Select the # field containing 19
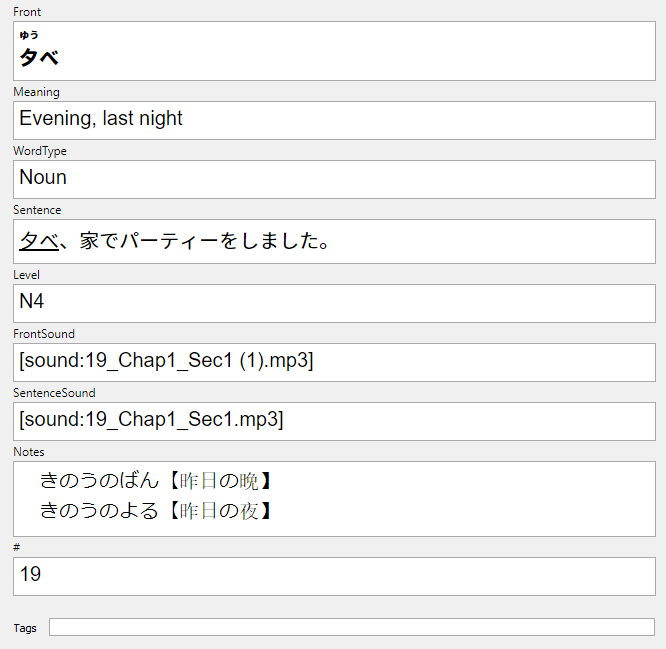 334,576
